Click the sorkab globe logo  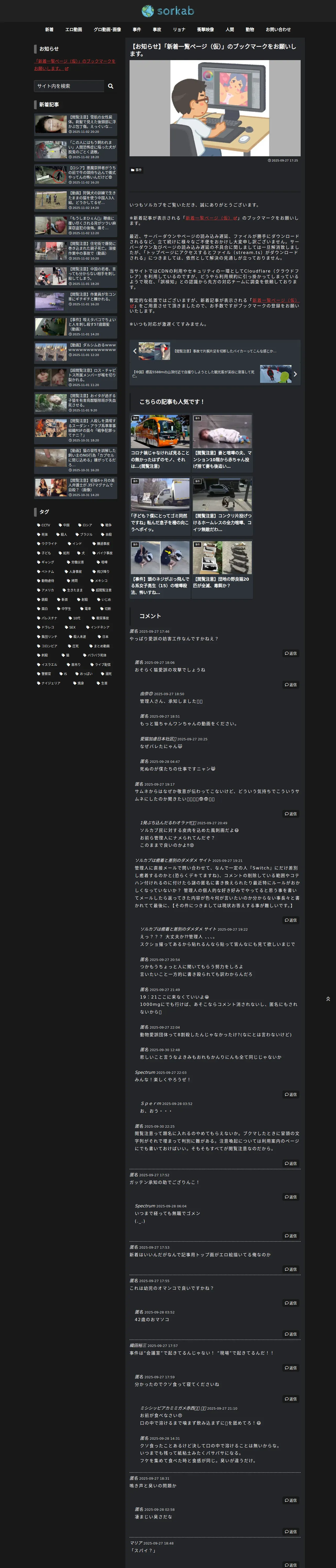[x=168, y=11]
